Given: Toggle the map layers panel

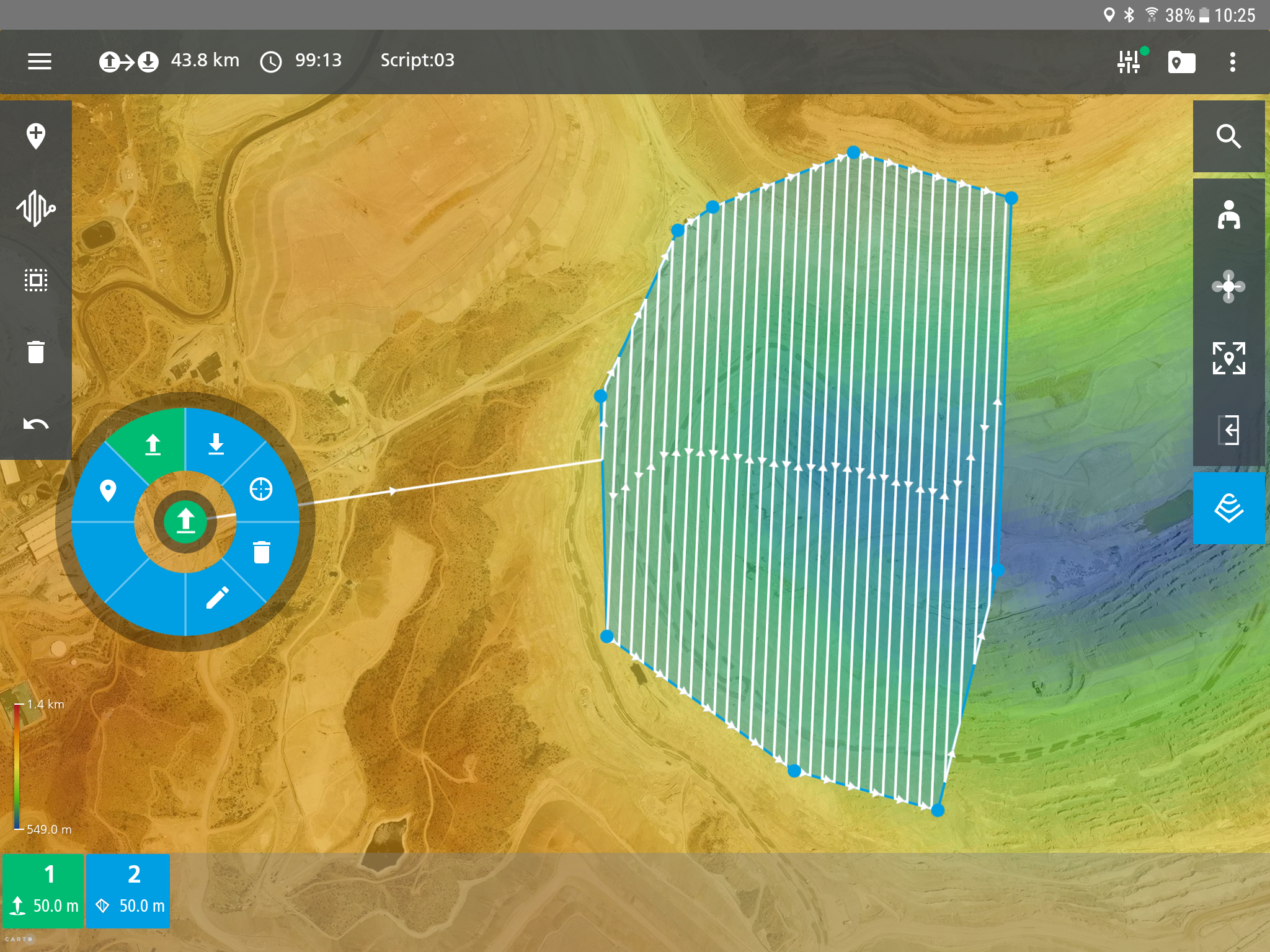Looking at the screenshot, I should pyautogui.click(x=1228, y=508).
